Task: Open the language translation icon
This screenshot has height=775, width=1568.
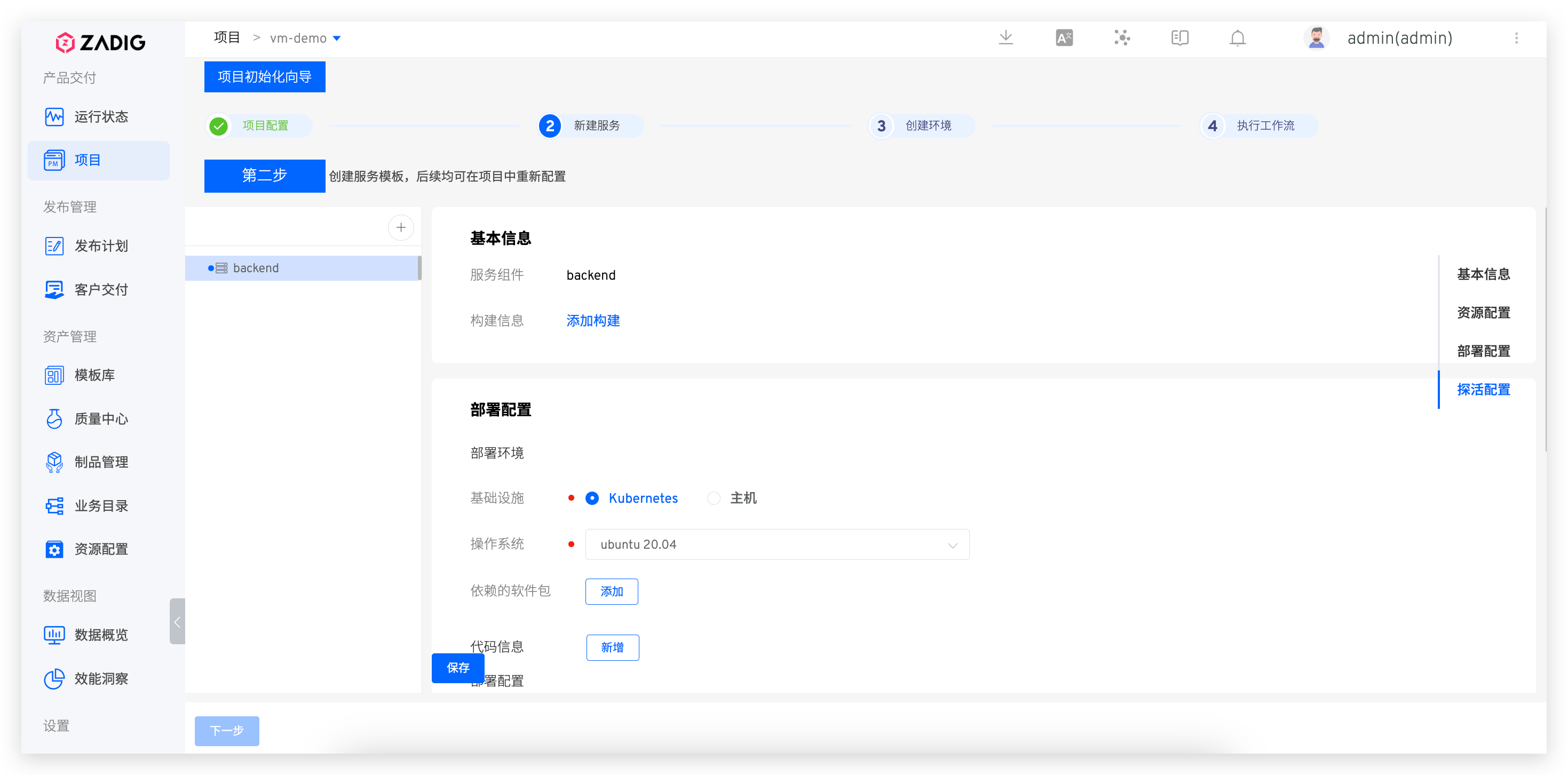Action: (x=1064, y=38)
